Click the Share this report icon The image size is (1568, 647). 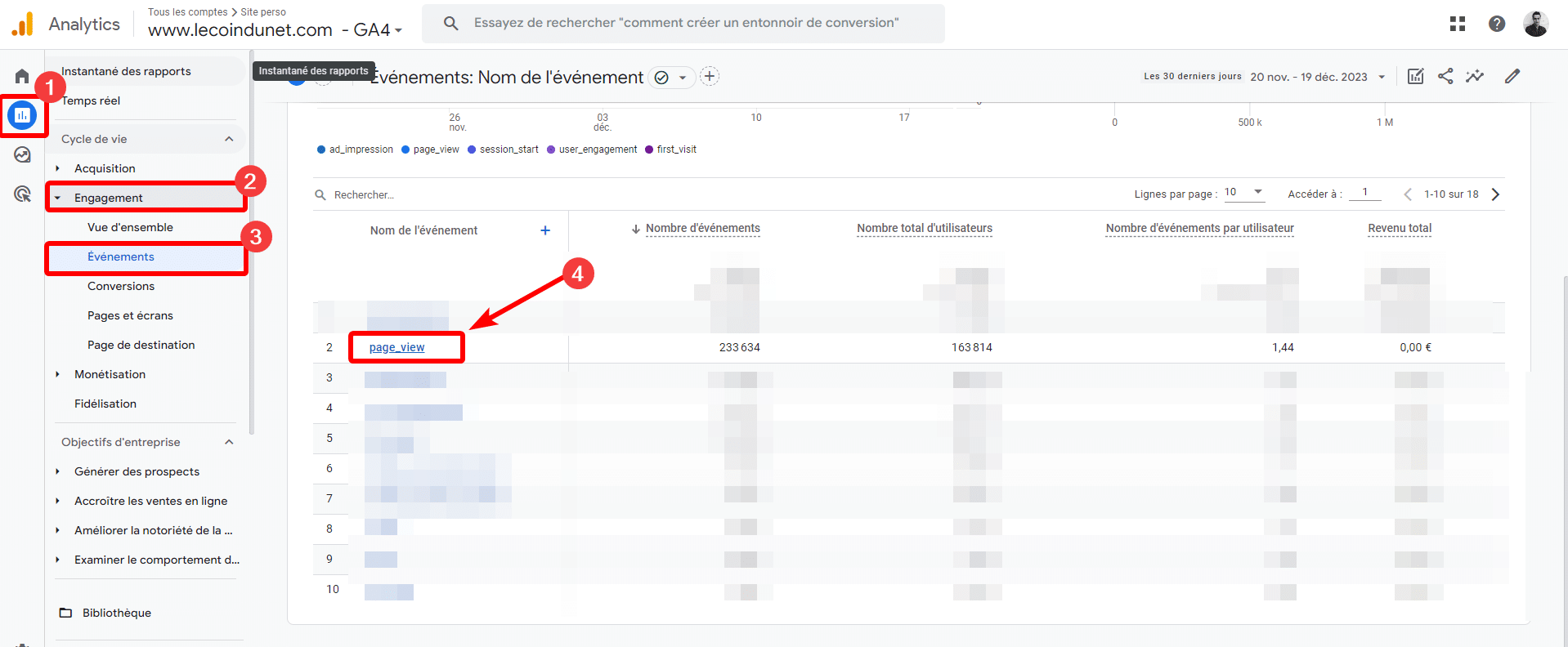tap(1445, 76)
